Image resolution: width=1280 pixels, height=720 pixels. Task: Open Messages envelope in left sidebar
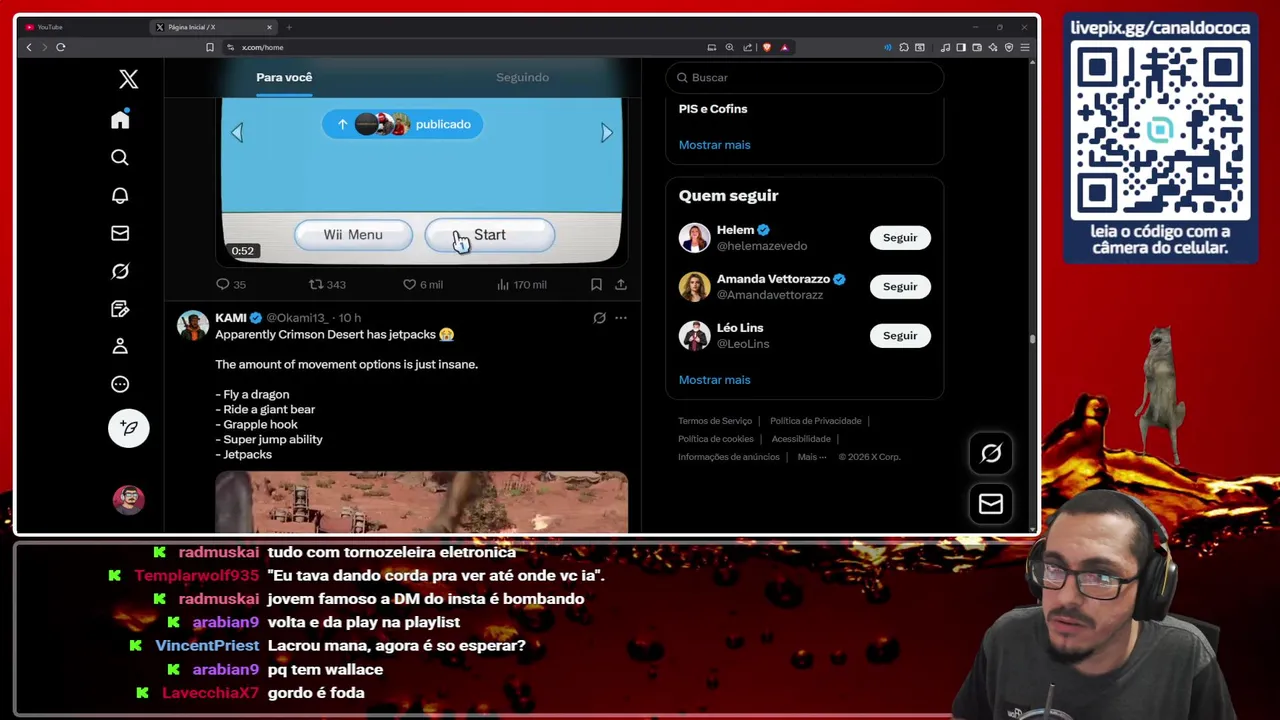tap(120, 233)
